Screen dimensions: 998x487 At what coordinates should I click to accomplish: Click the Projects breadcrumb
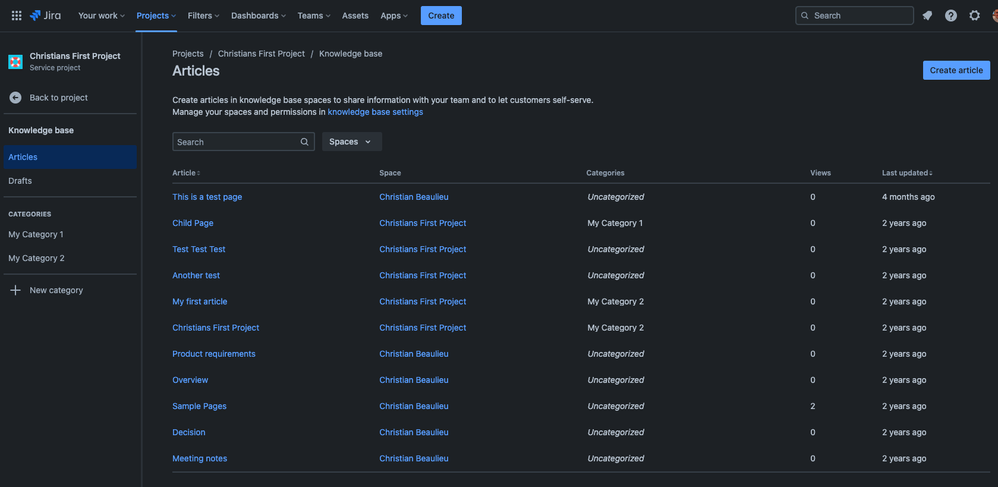[188, 53]
